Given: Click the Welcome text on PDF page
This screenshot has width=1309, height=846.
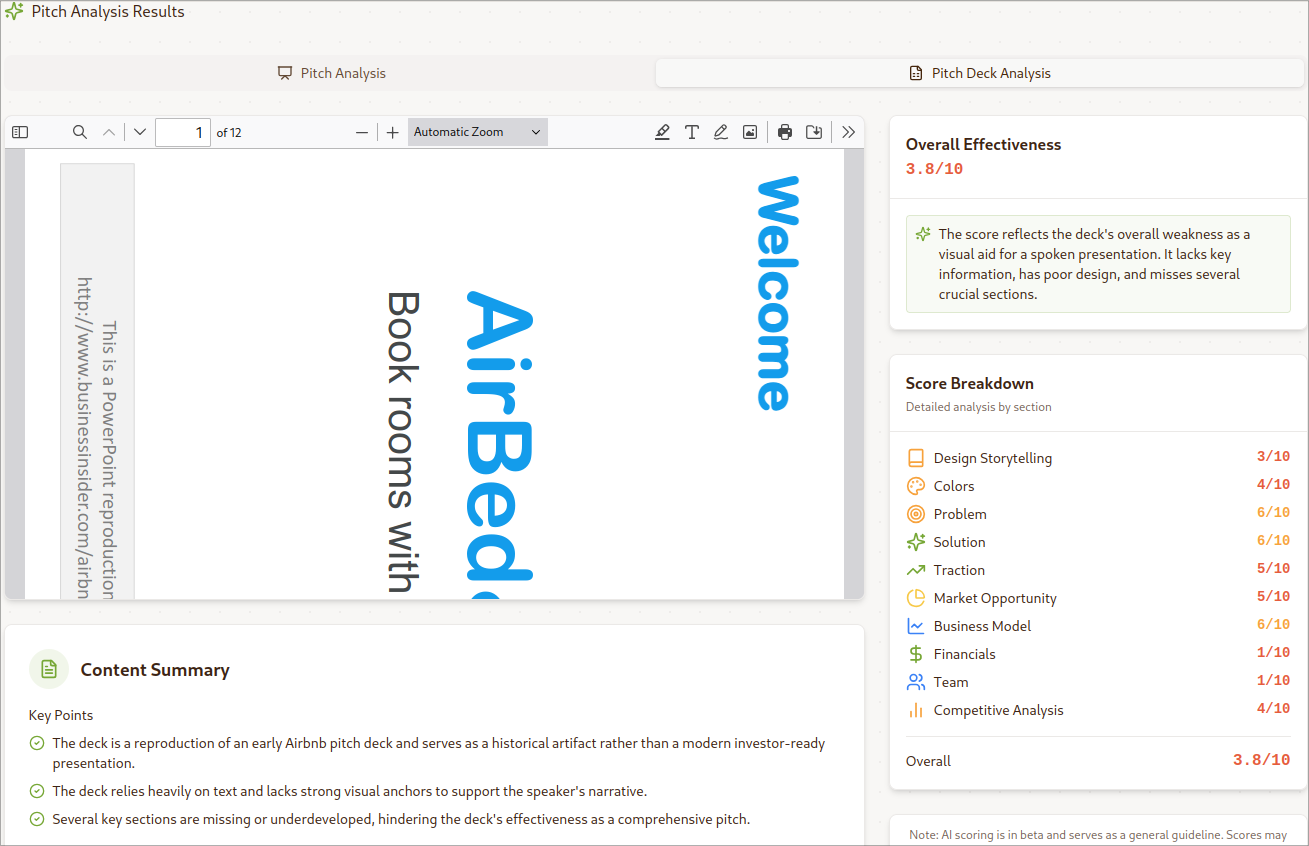Looking at the screenshot, I should 777,294.
